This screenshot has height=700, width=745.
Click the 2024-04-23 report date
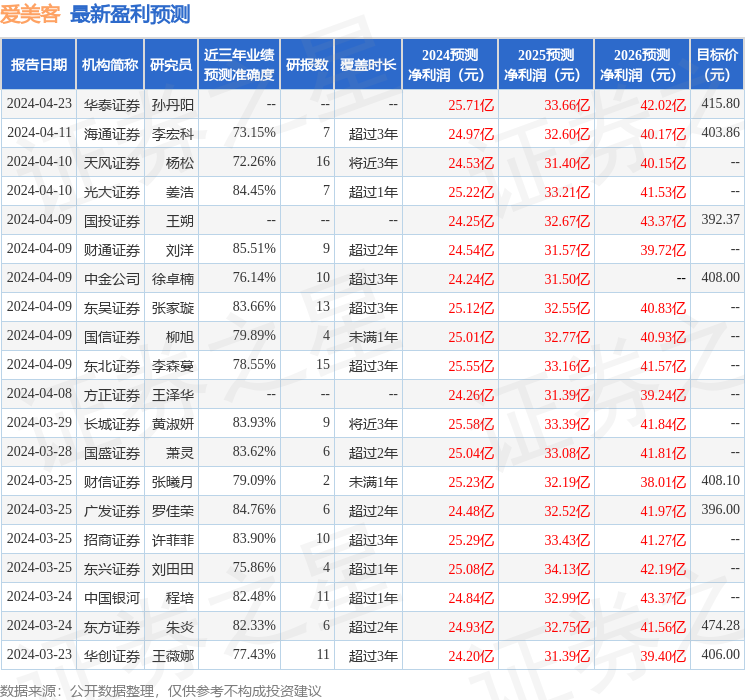(39, 104)
